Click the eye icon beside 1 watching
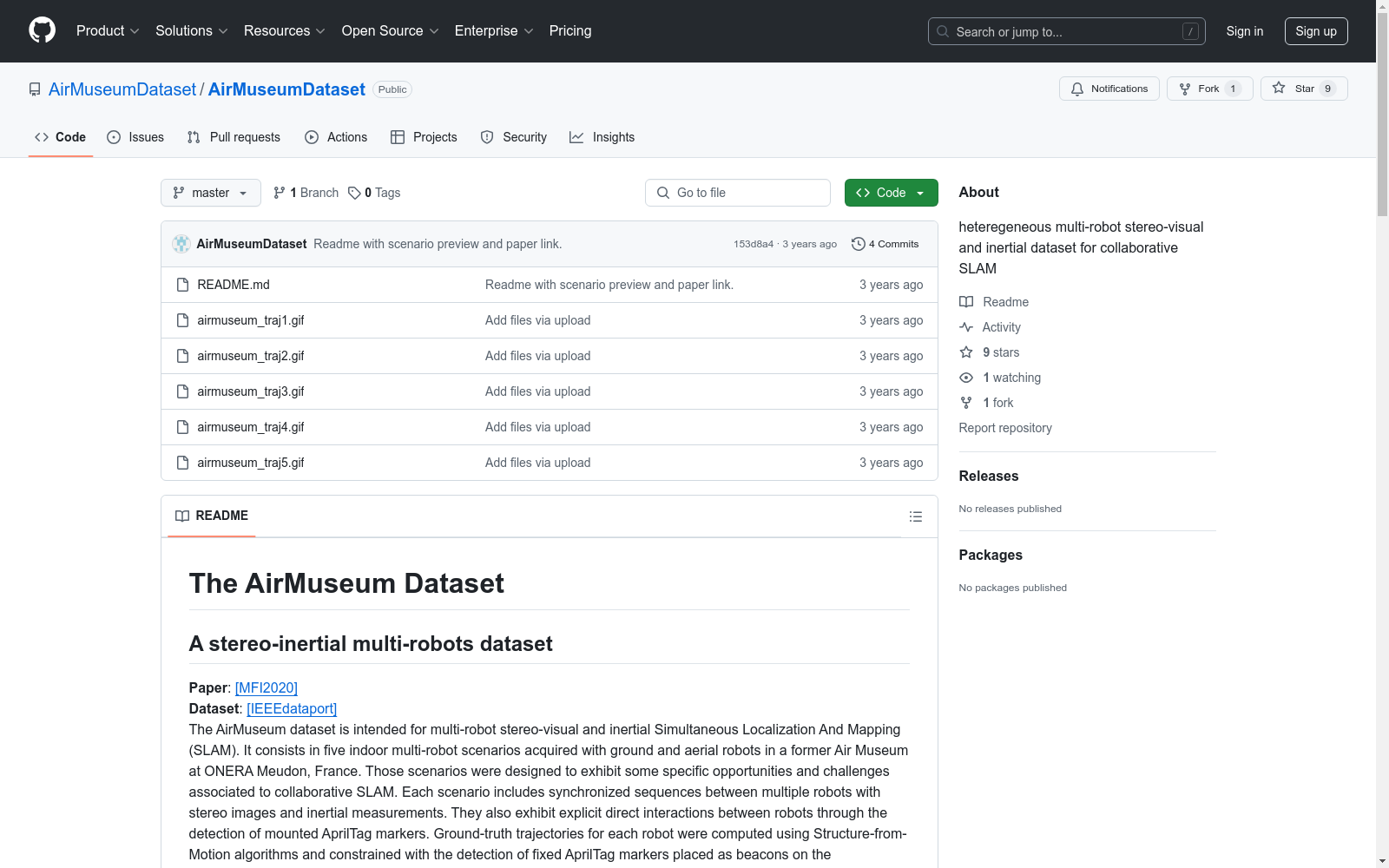1389x868 pixels. point(966,378)
